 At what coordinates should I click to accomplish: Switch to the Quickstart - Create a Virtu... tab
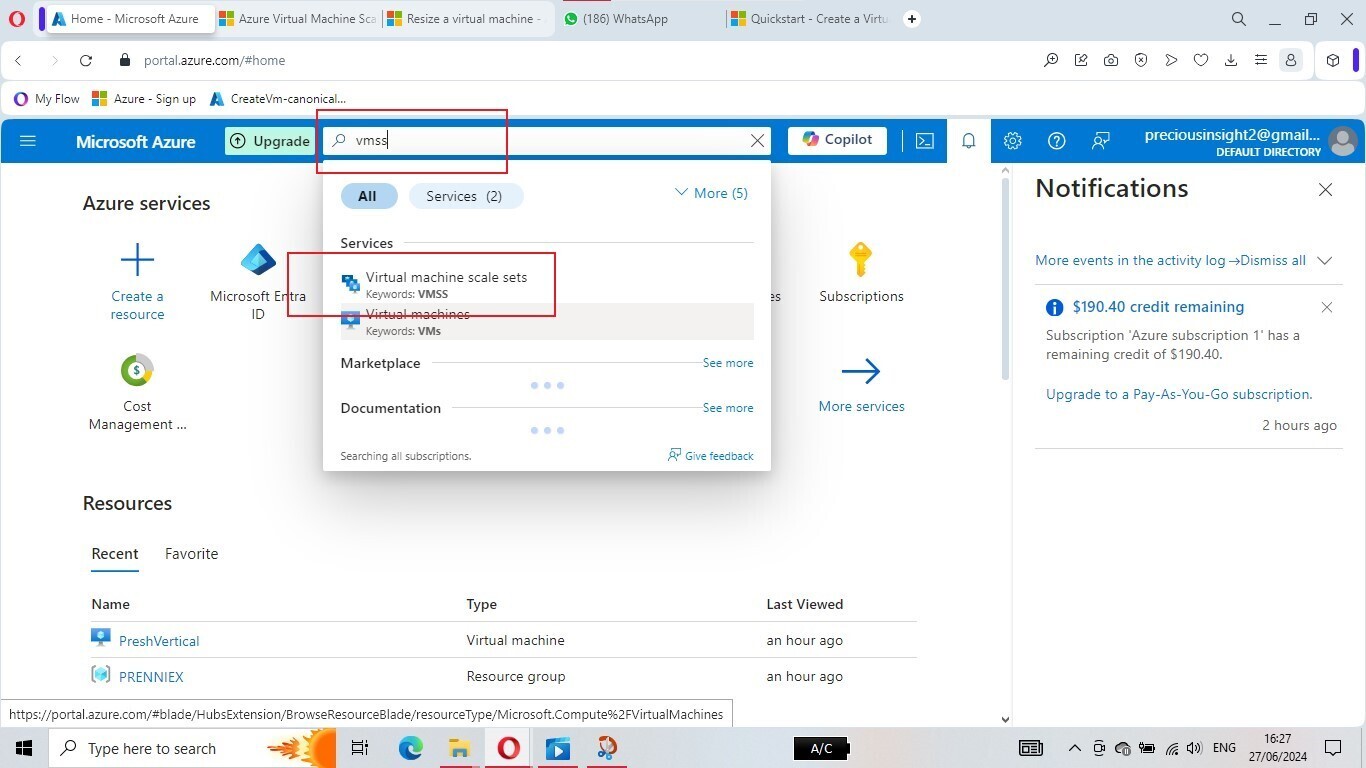tap(808, 19)
